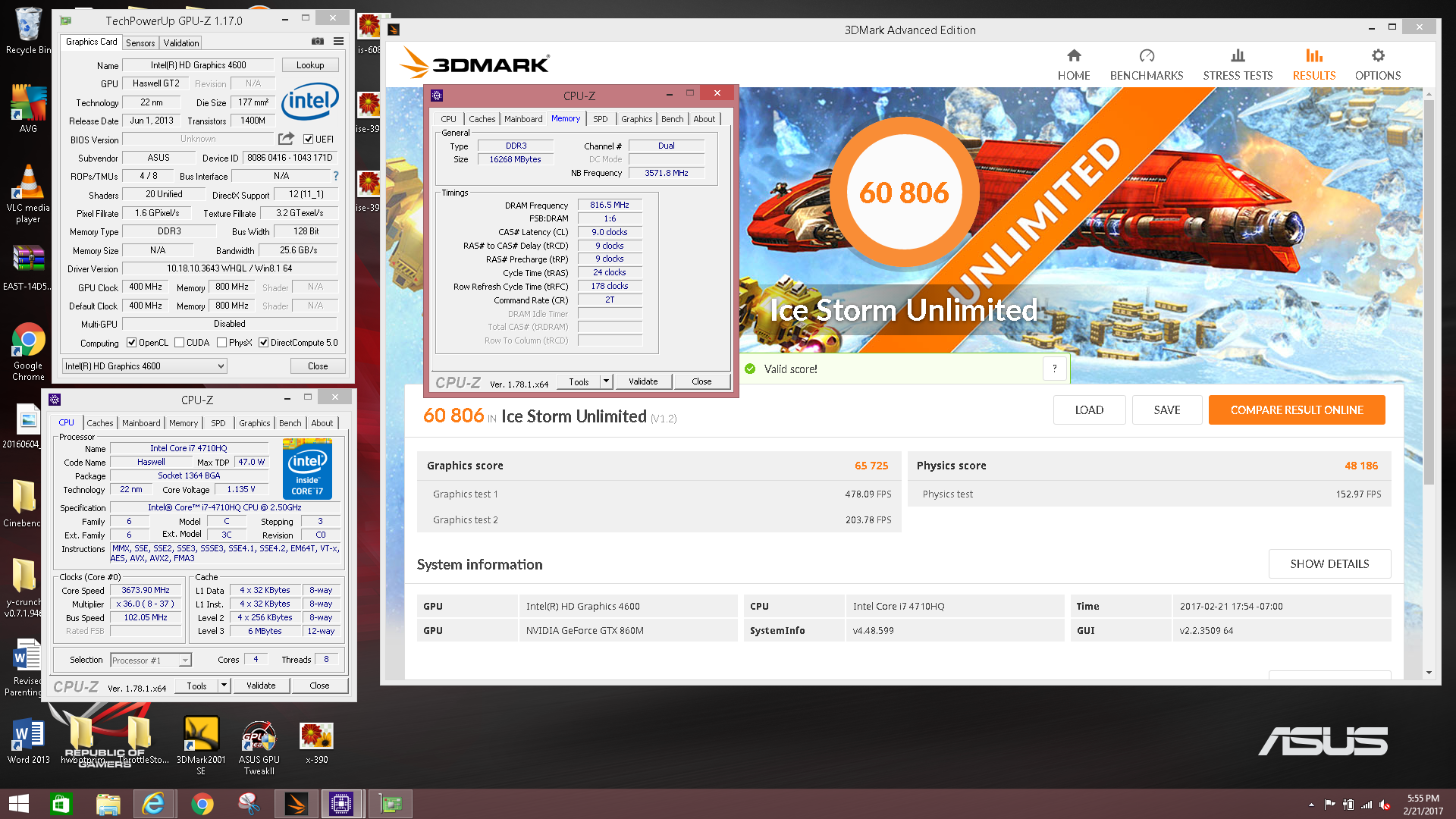Expand Tools dropdown arrow in front CPU-Z
Screen dimensions: 1456x819
[606, 381]
